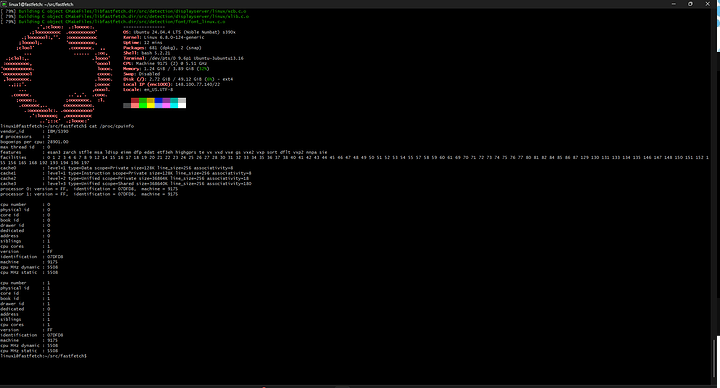This screenshot has height=388, width=720.
Task: Click the '# processors : 2' line
Action: point(25,136)
